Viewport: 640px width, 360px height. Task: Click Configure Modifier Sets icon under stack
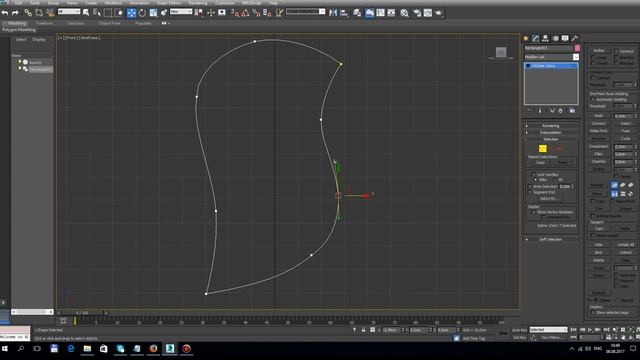[572, 111]
